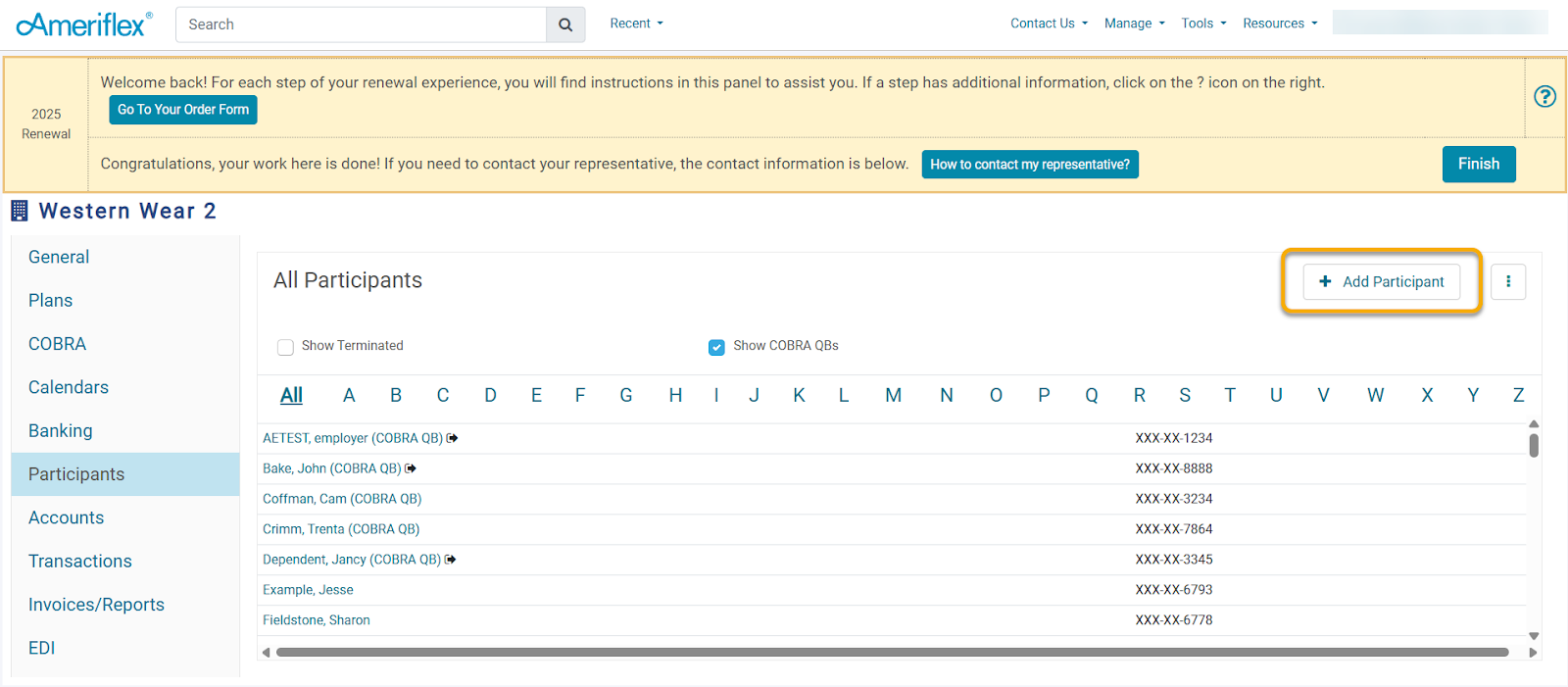Screen dimensions: 1568x687
Task: Click the down arrow of the list scrollbar
Action: (x=1534, y=636)
